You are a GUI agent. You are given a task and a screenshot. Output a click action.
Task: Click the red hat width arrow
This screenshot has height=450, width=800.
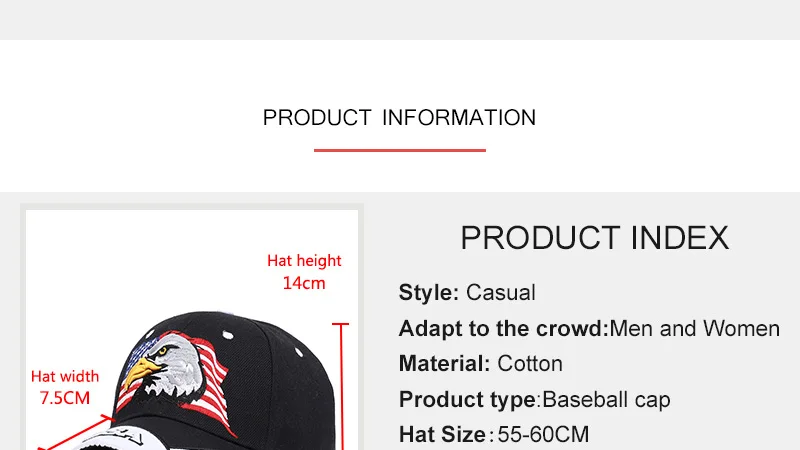click(x=77, y=433)
